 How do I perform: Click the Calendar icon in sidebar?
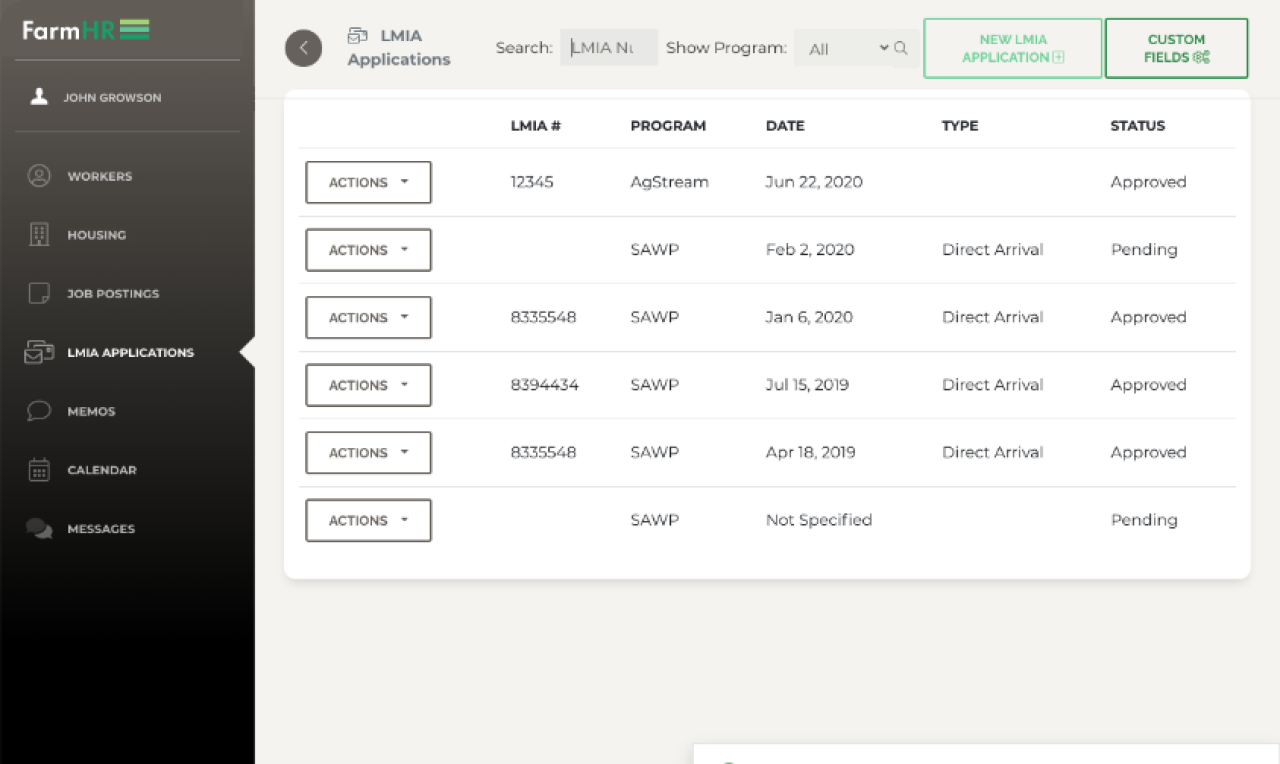pyautogui.click(x=39, y=470)
